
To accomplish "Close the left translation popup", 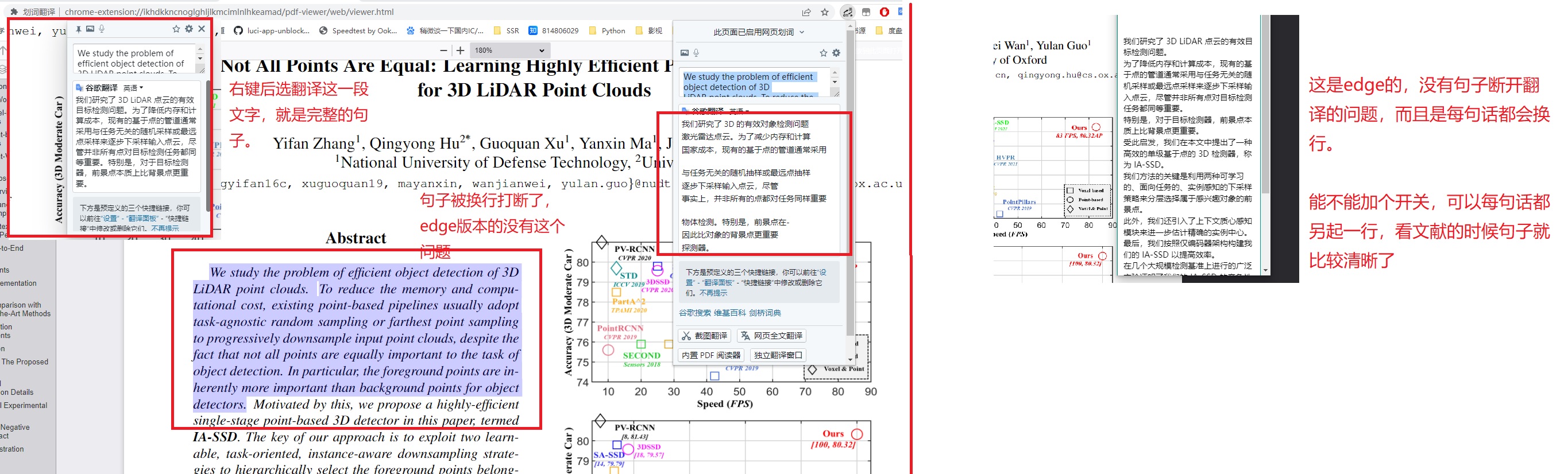I will [x=202, y=29].
